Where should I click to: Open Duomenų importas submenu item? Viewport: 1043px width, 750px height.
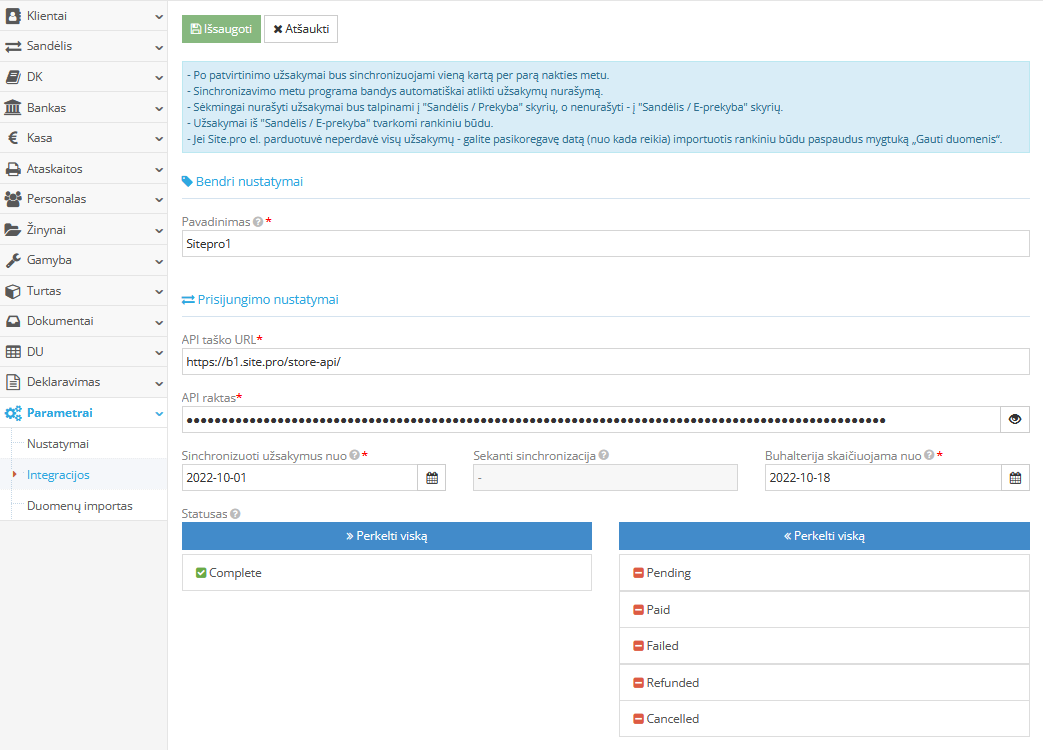(x=79, y=506)
